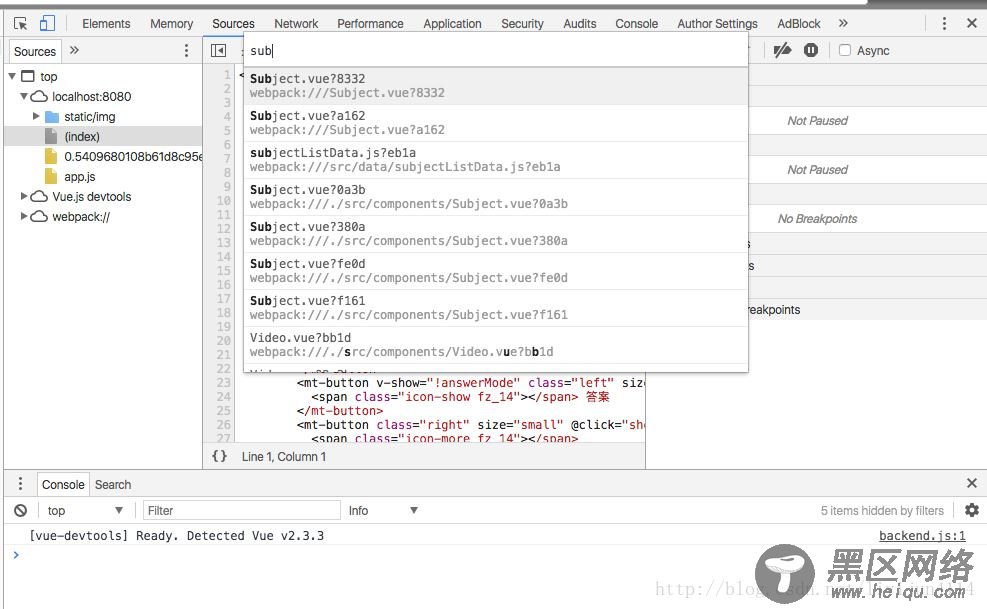Open the Security tab
Image resolution: width=987 pixels, height=609 pixels.
522,24
